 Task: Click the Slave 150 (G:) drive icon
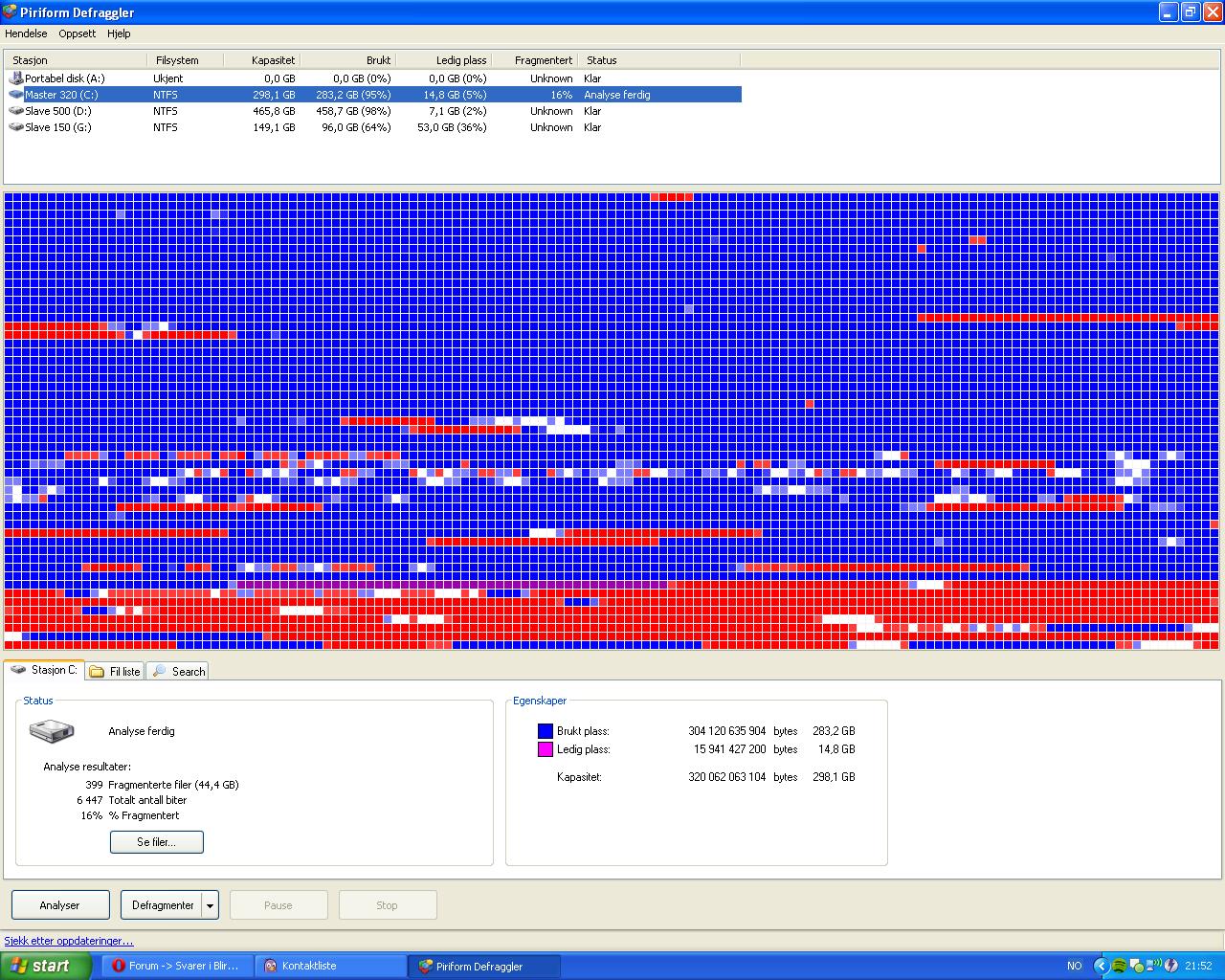(16, 127)
